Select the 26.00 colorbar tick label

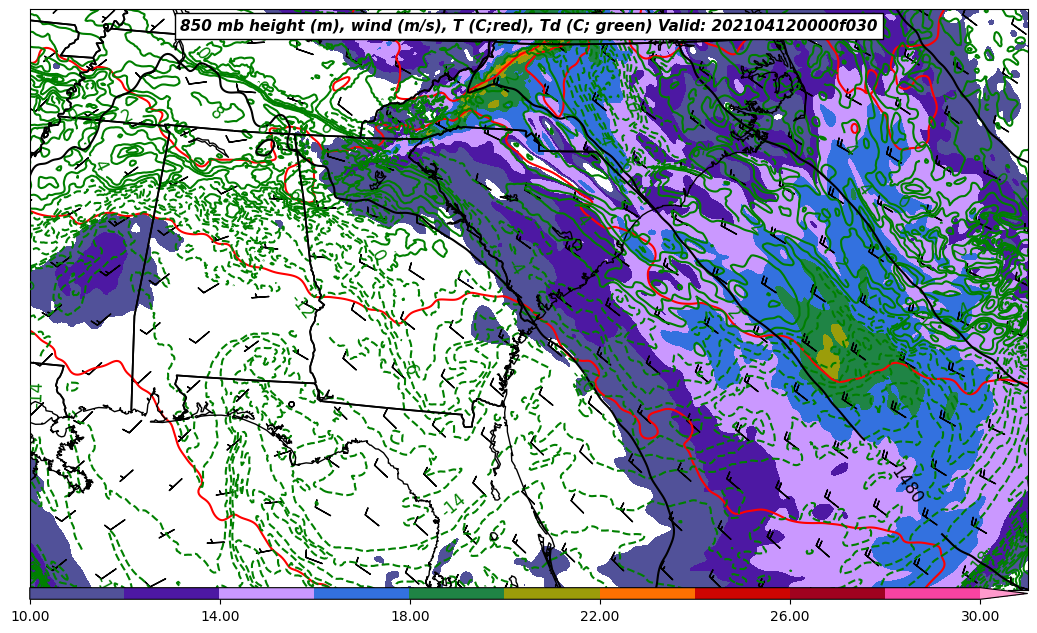pyautogui.click(x=790, y=616)
